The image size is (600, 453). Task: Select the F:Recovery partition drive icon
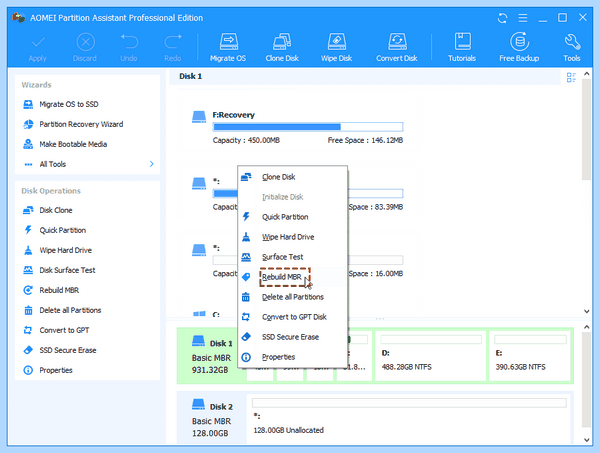point(199,117)
